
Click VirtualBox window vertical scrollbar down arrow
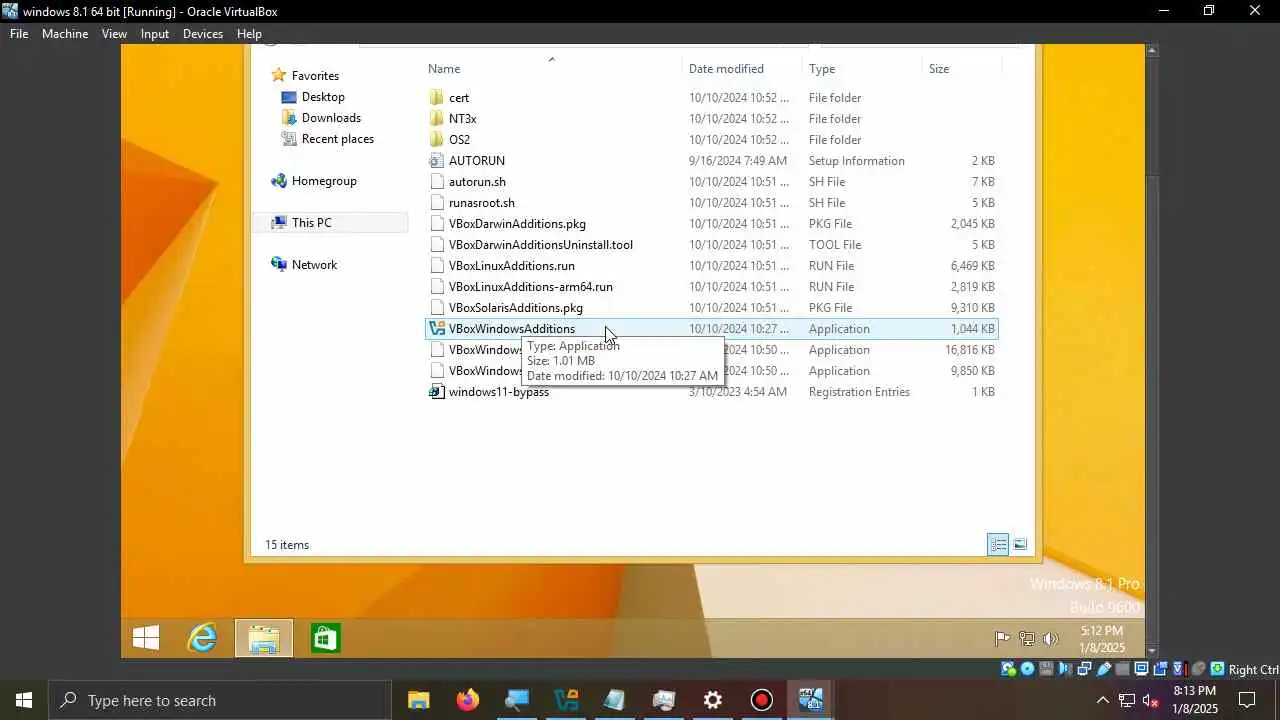coord(1152,651)
